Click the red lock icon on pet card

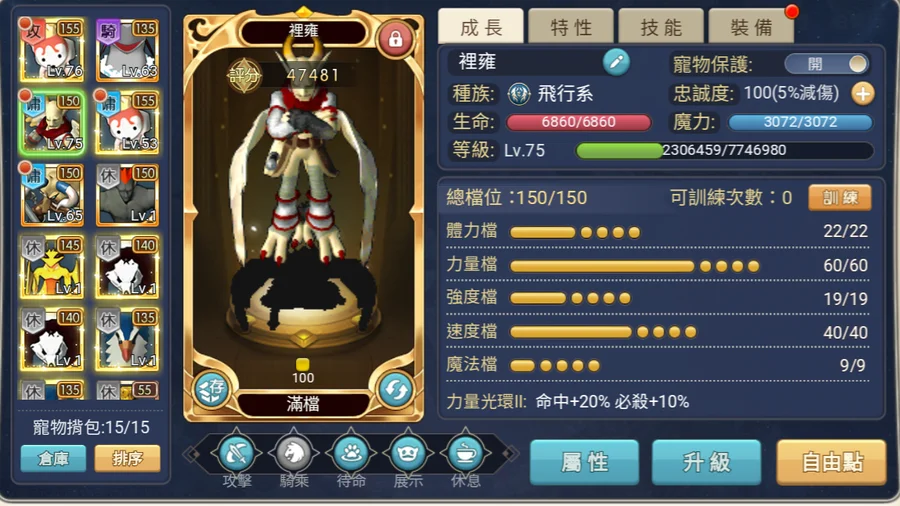[395, 39]
